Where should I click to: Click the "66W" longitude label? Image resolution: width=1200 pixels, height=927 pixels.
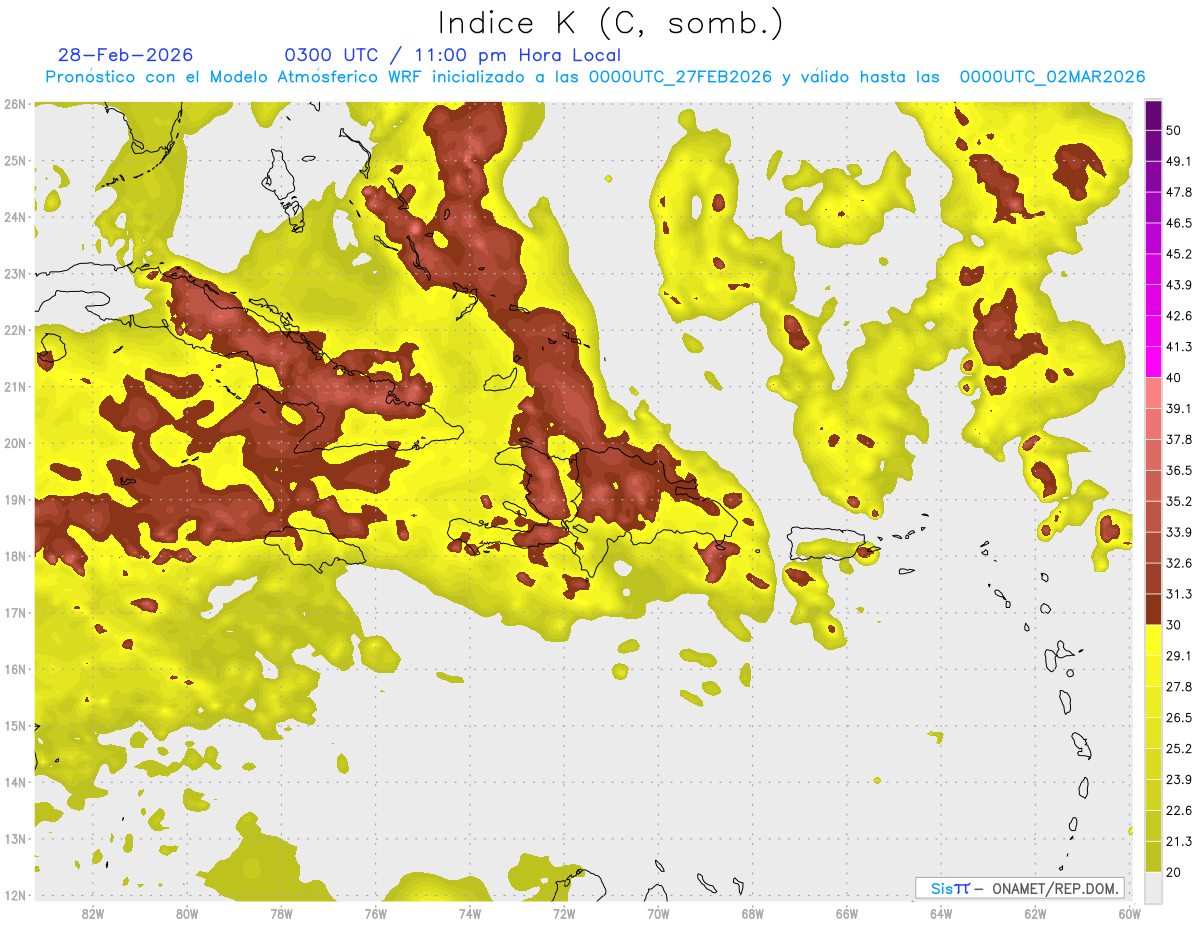(x=846, y=913)
